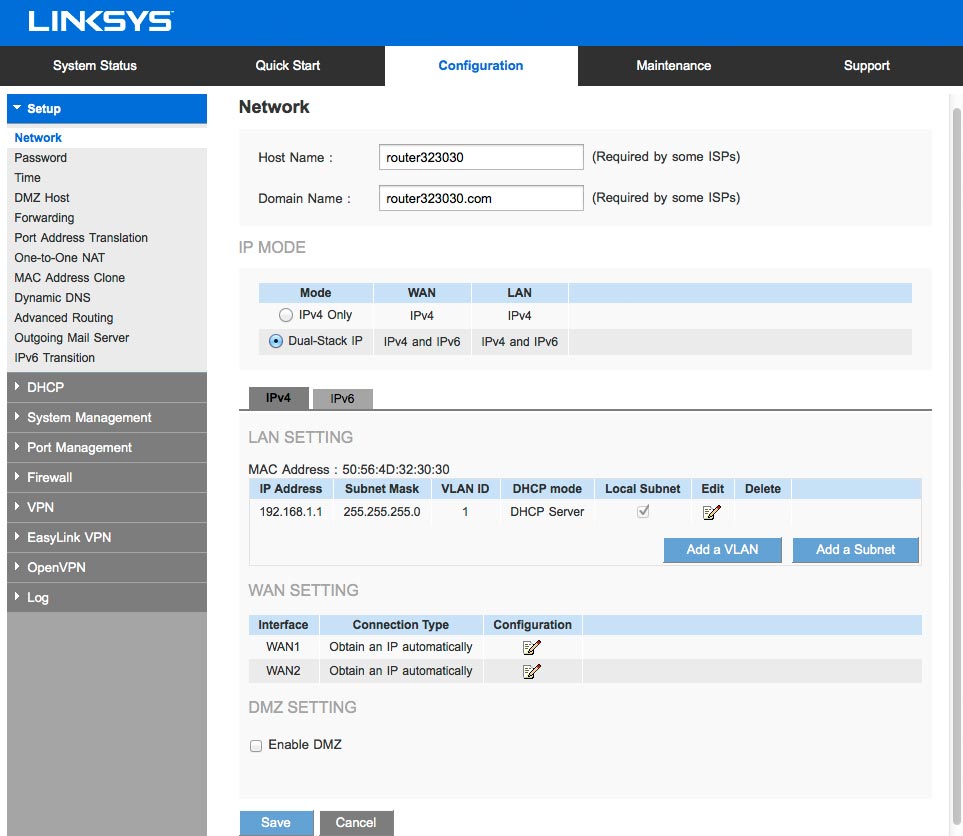Click the Linksys logo
The height and width of the screenshot is (836, 963).
(100, 21)
